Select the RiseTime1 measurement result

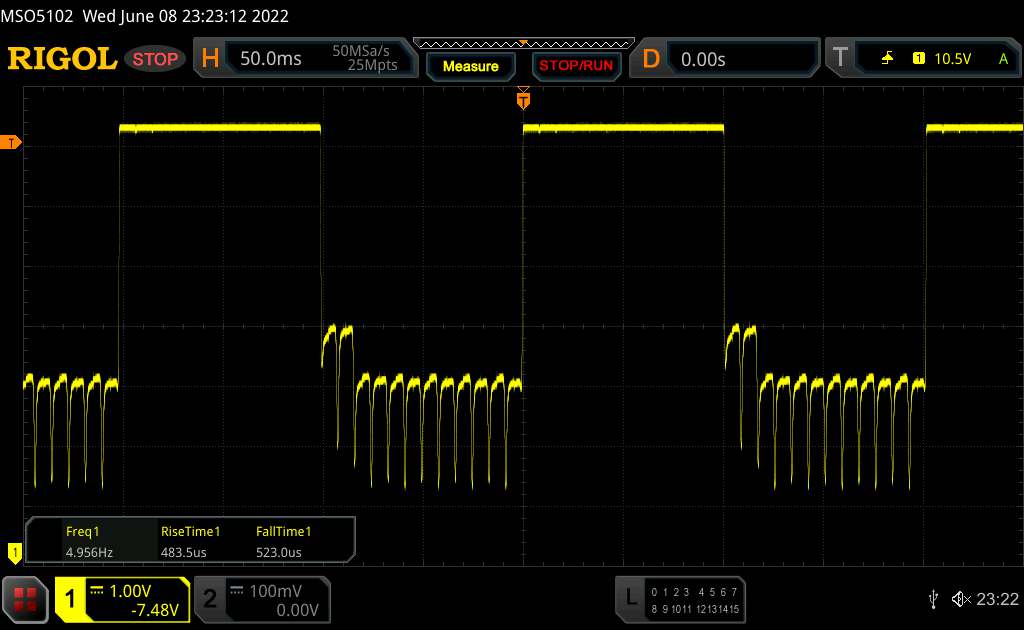click(x=190, y=541)
